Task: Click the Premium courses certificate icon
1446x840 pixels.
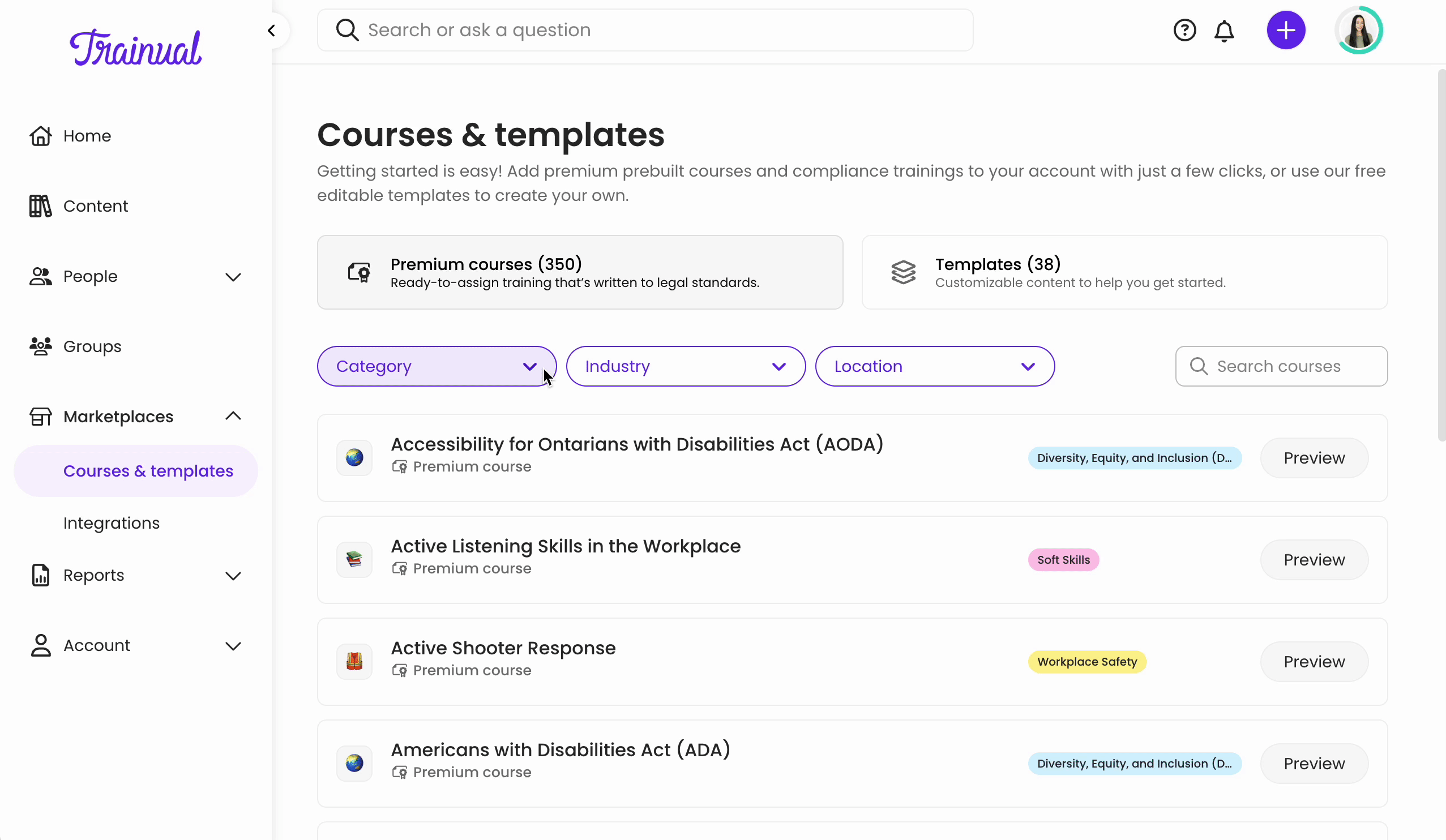Action: pyautogui.click(x=359, y=272)
